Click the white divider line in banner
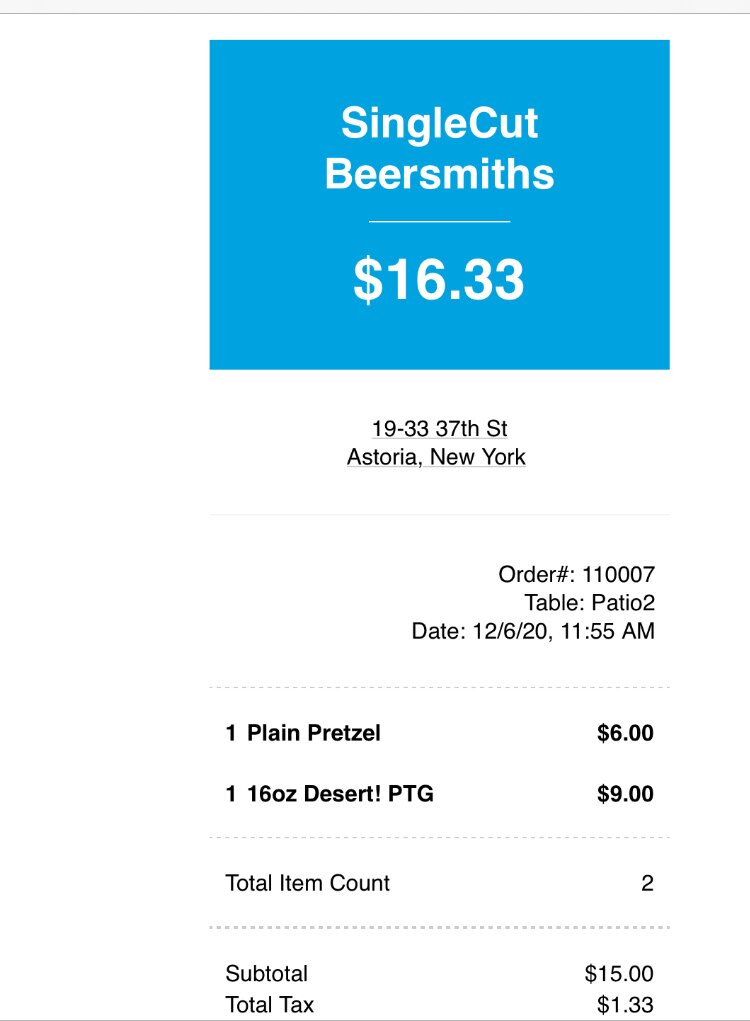Image resolution: width=750 pixels, height=1021 pixels. click(439, 222)
